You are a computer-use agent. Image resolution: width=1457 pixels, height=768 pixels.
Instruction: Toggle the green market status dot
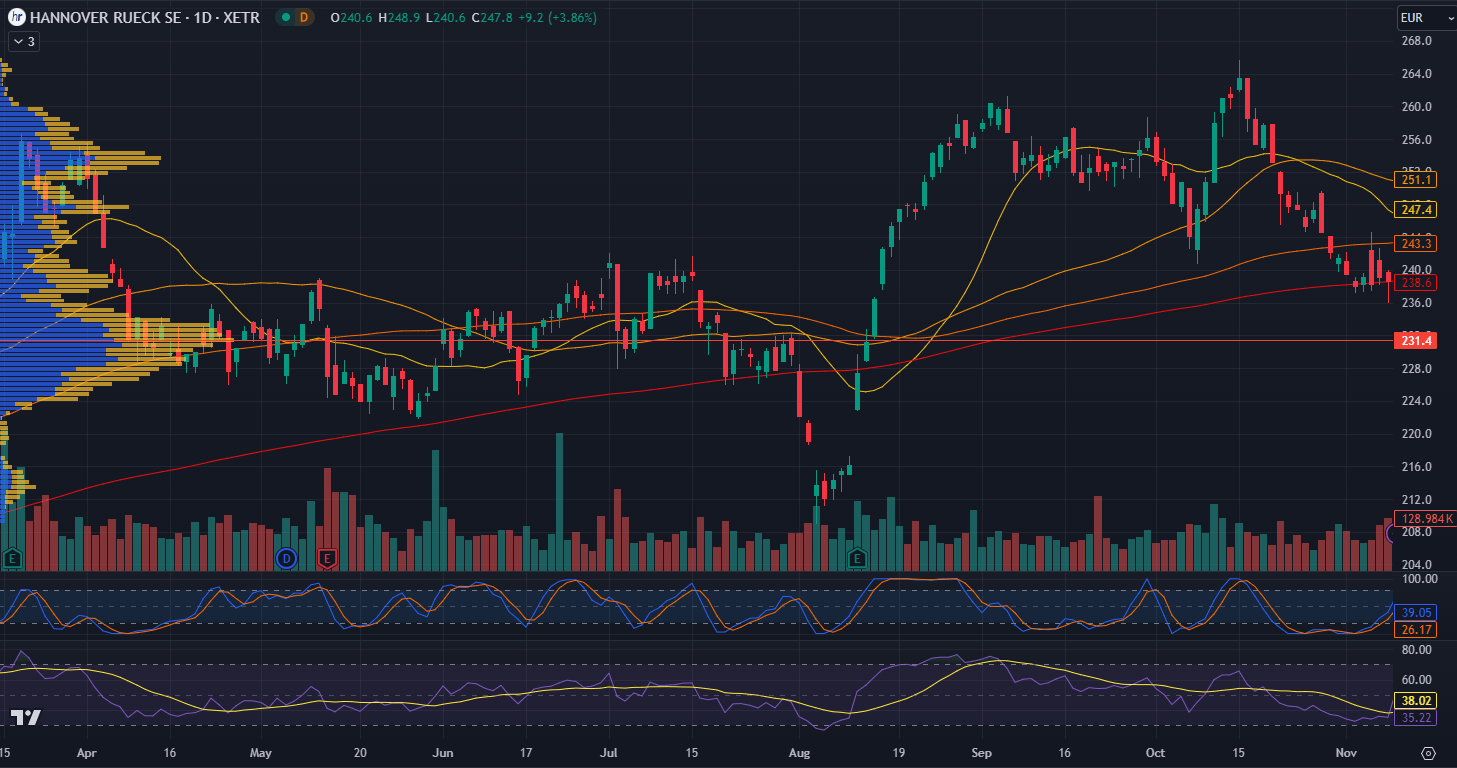286,17
